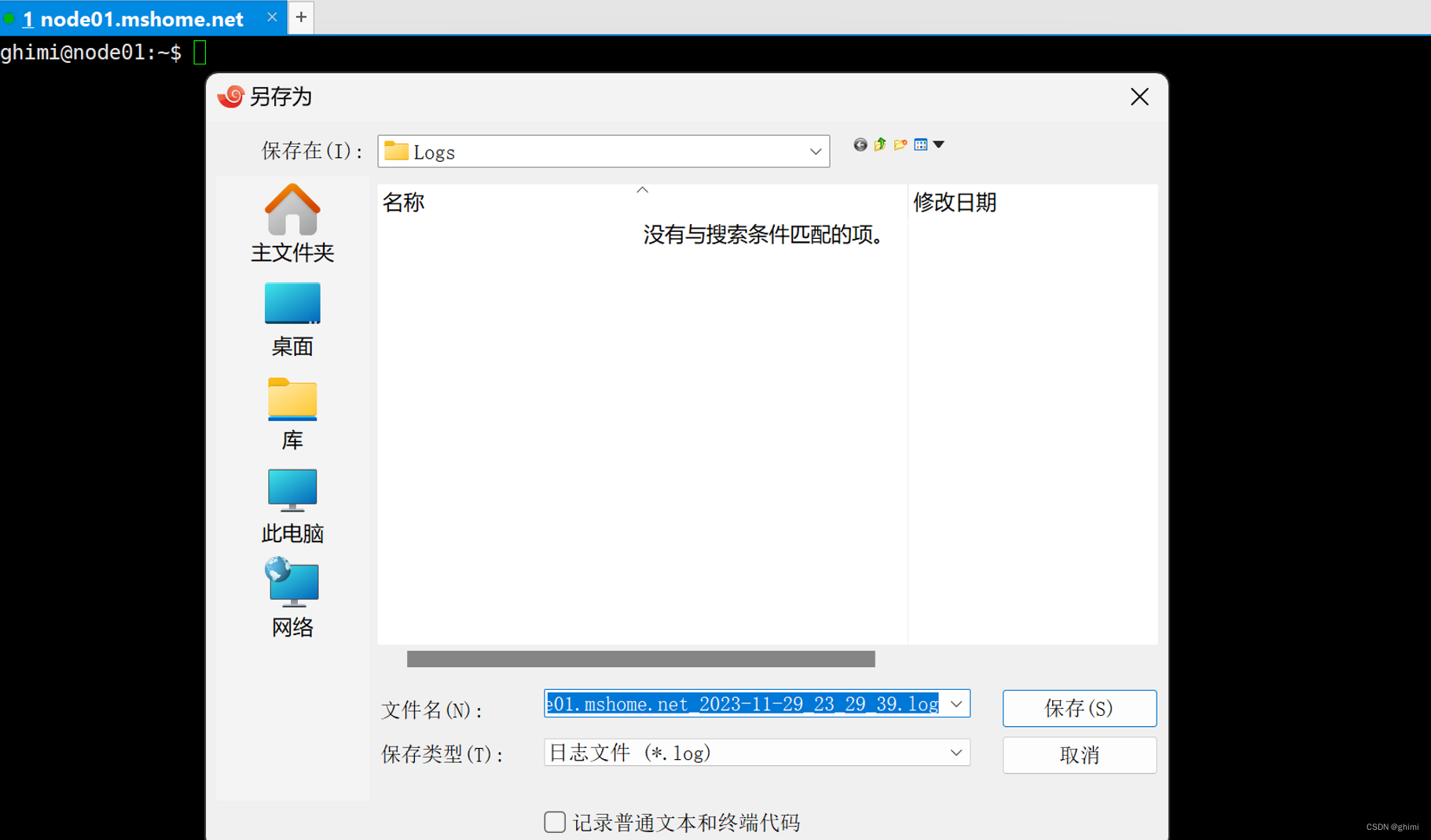Expand the 保存类型 日志文件 dropdown
Viewport: 1431px width, 840px height.
[x=956, y=753]
